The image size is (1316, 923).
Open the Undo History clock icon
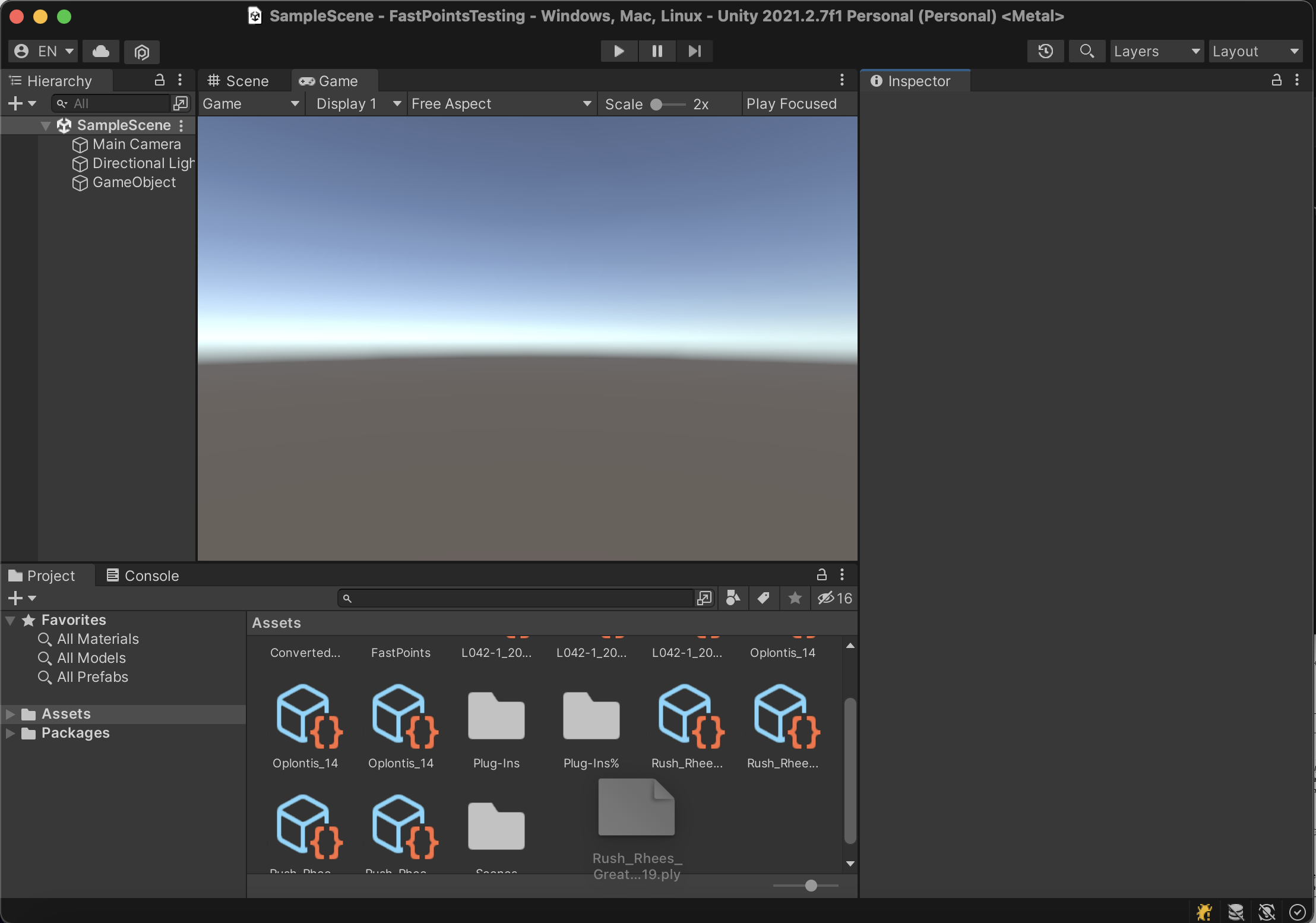[1046, 51]
